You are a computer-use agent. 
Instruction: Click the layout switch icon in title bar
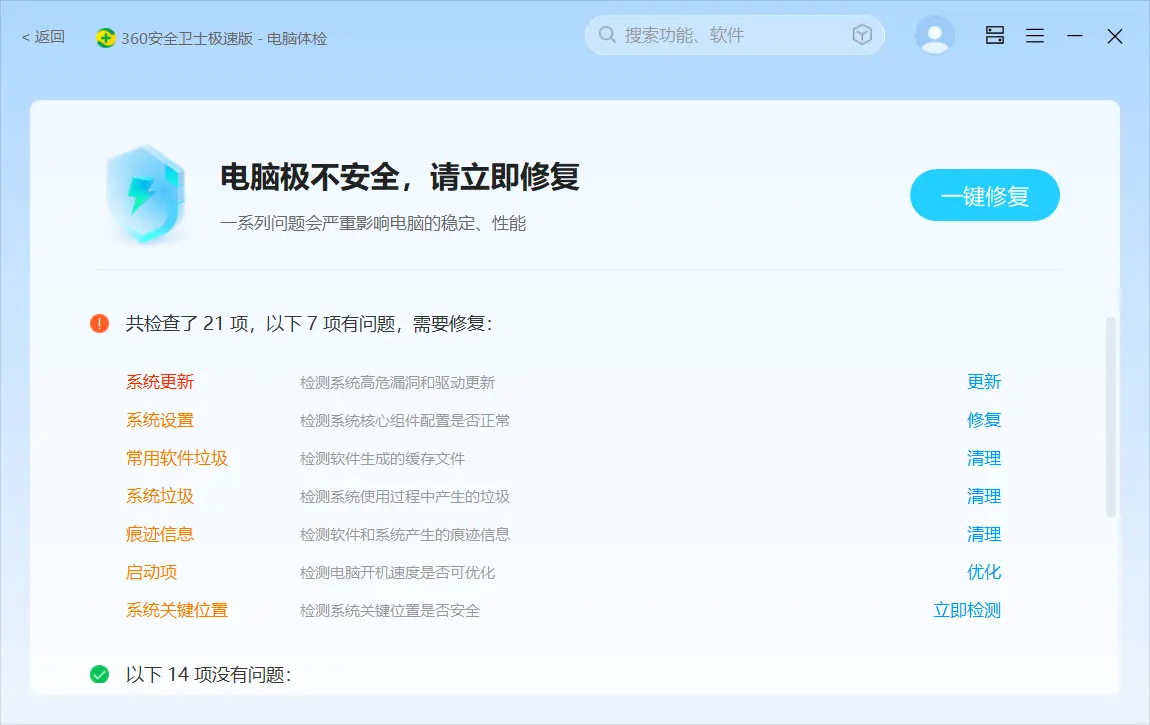coord(995,35)
